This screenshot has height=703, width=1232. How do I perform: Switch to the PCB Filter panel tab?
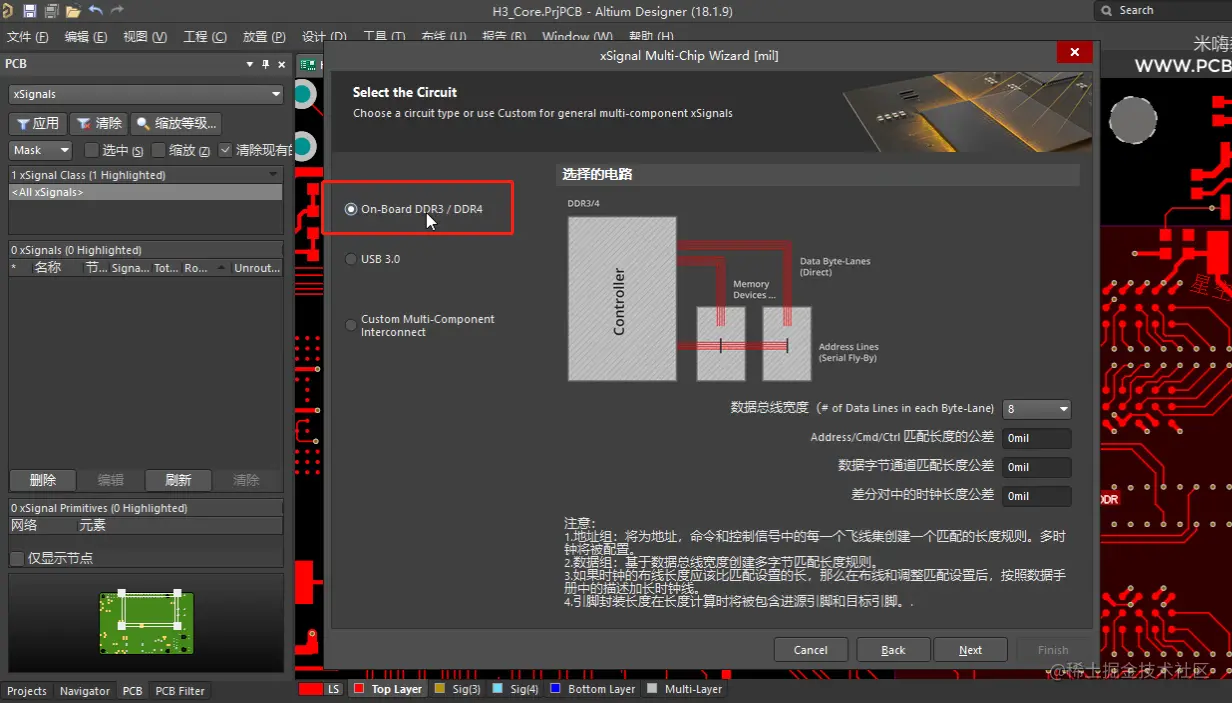click(180, 691)
